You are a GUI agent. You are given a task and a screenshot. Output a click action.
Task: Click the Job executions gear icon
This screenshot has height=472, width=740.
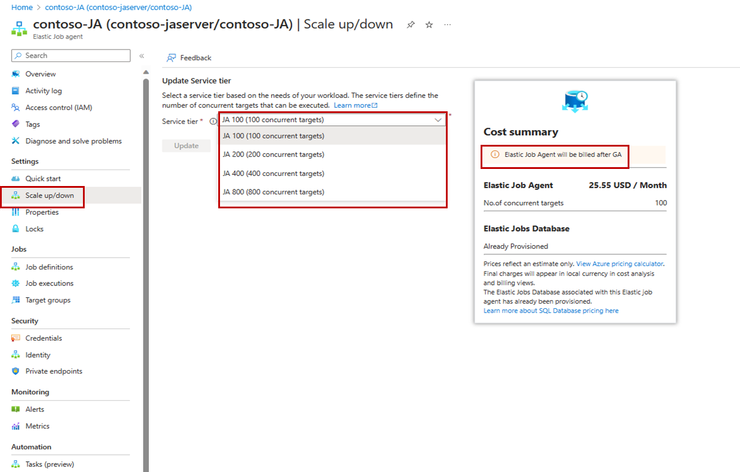tap(16, 283)
